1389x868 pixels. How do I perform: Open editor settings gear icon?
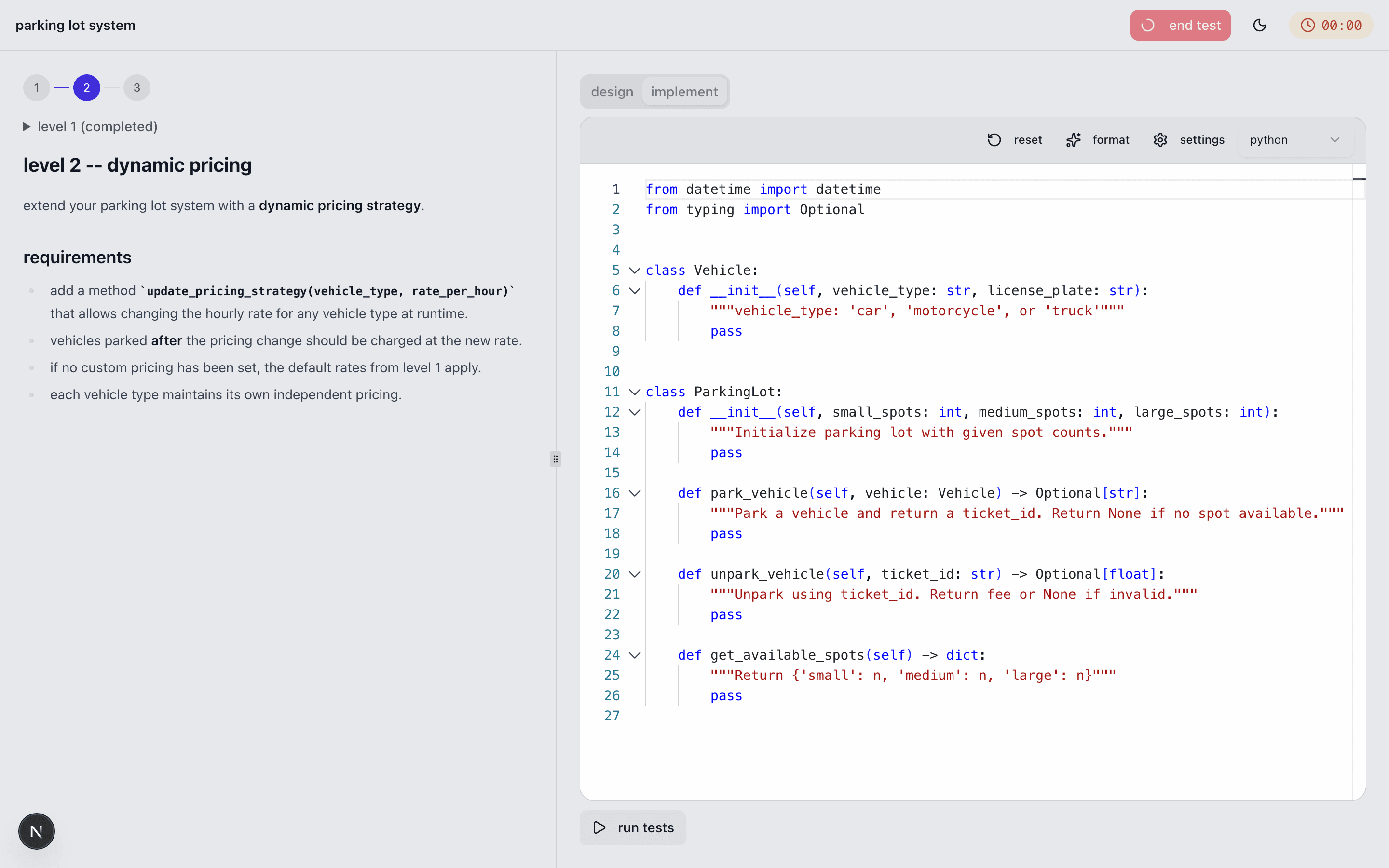[x=1160, y=140]
